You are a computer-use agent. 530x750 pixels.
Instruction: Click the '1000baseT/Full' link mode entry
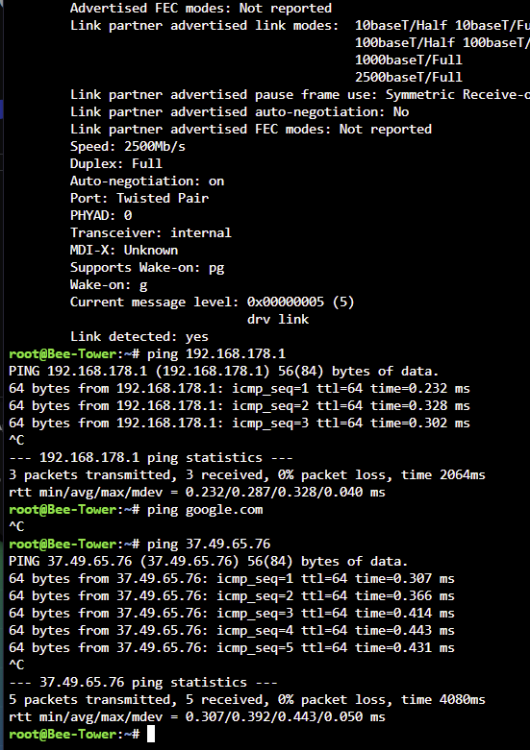[409, 60]
